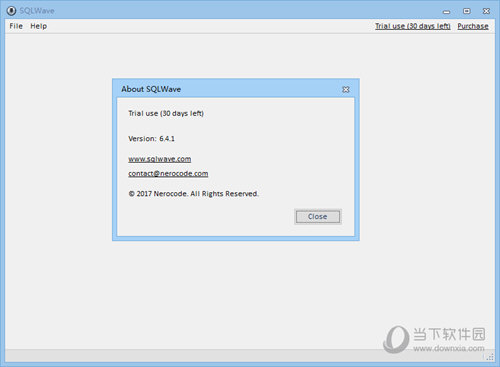Click the SQLWave app icon in title bar
The image size is (500, 367).
[x=11, y=11]
